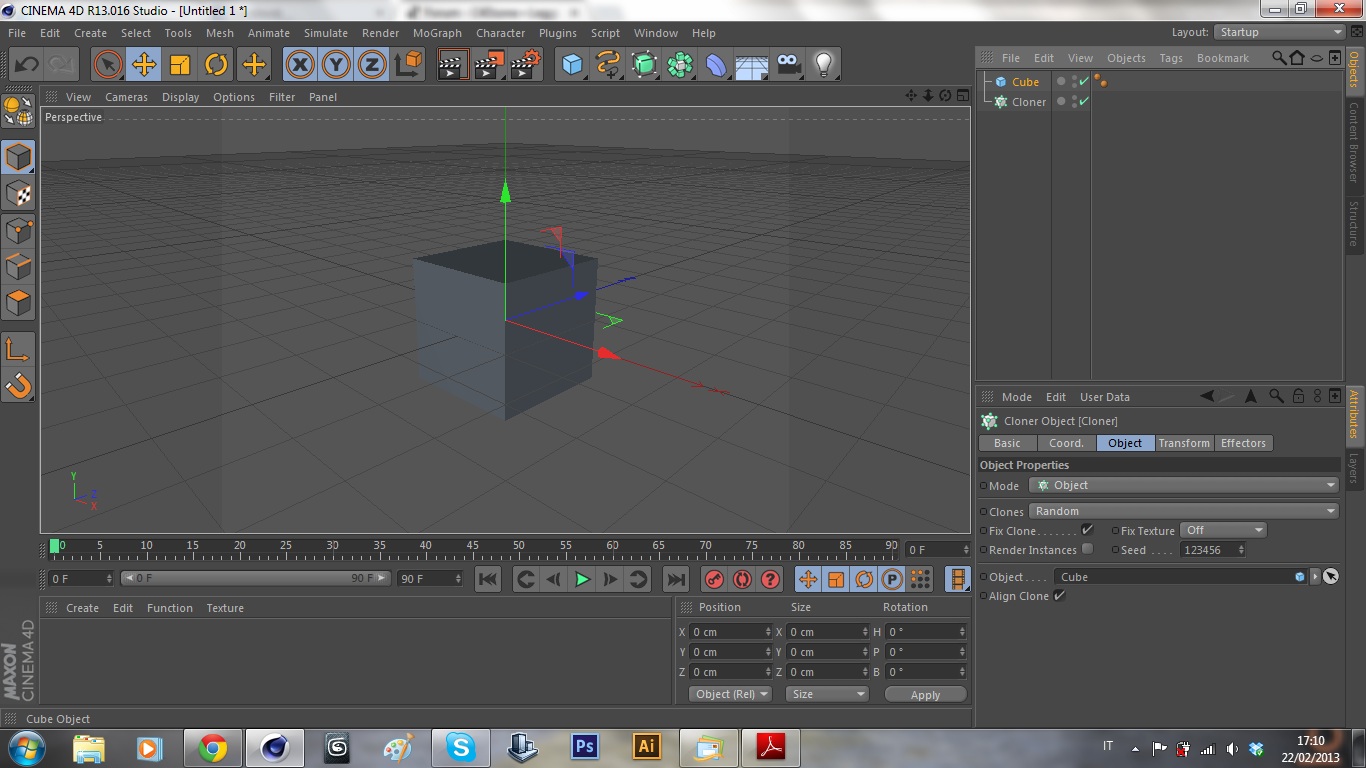1366x768 pixels.
Task: Click the Render Settings clapperboard icon
Action: coord(525,65)
